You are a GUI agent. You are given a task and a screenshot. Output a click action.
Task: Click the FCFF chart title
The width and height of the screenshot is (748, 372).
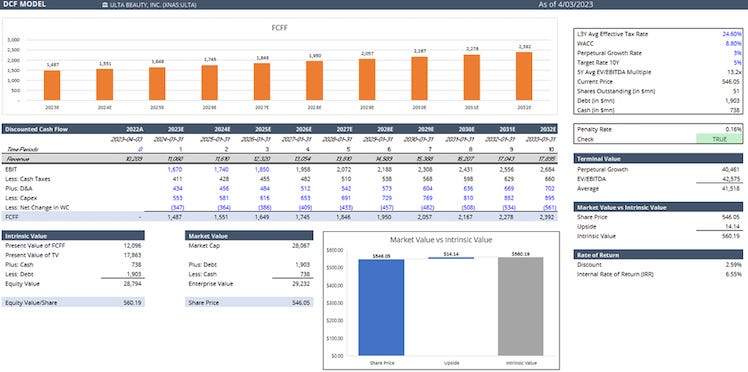click(x=279, y=28)
